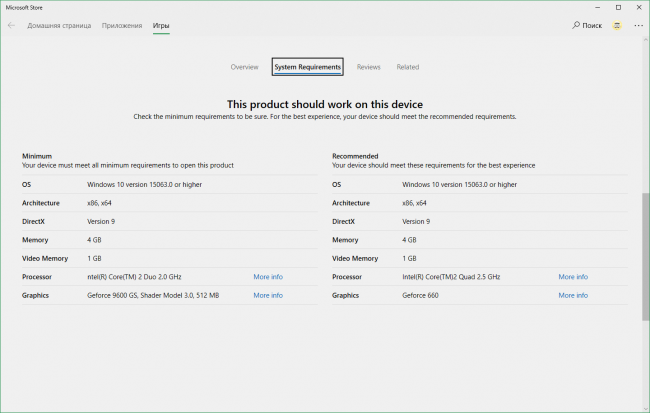Click heading 'This product should work on this device'
This screenshot has height=413, width=650.
pos(325,104)
